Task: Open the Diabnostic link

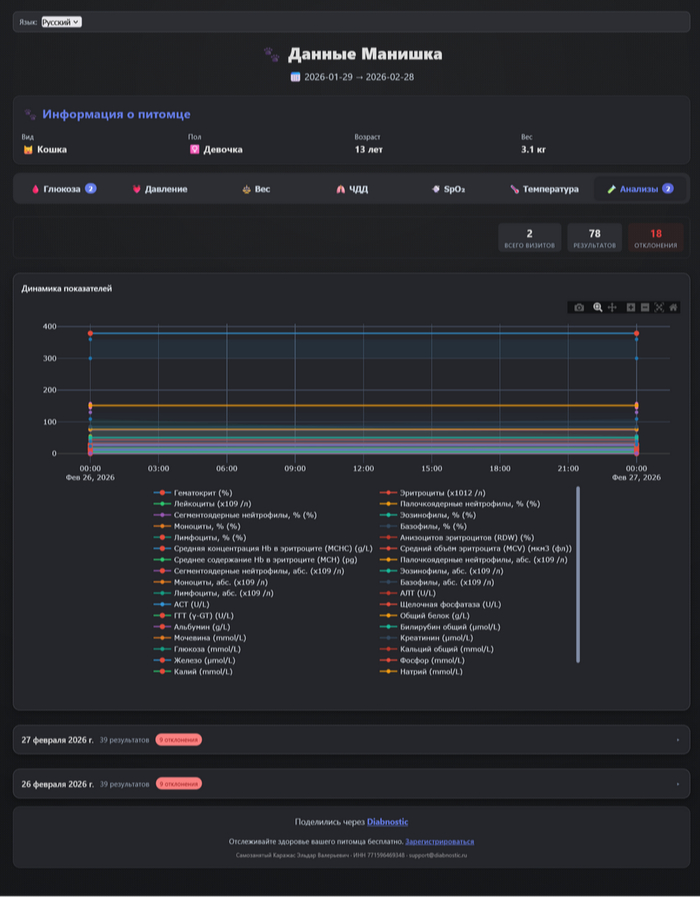Action: (387, 822)
